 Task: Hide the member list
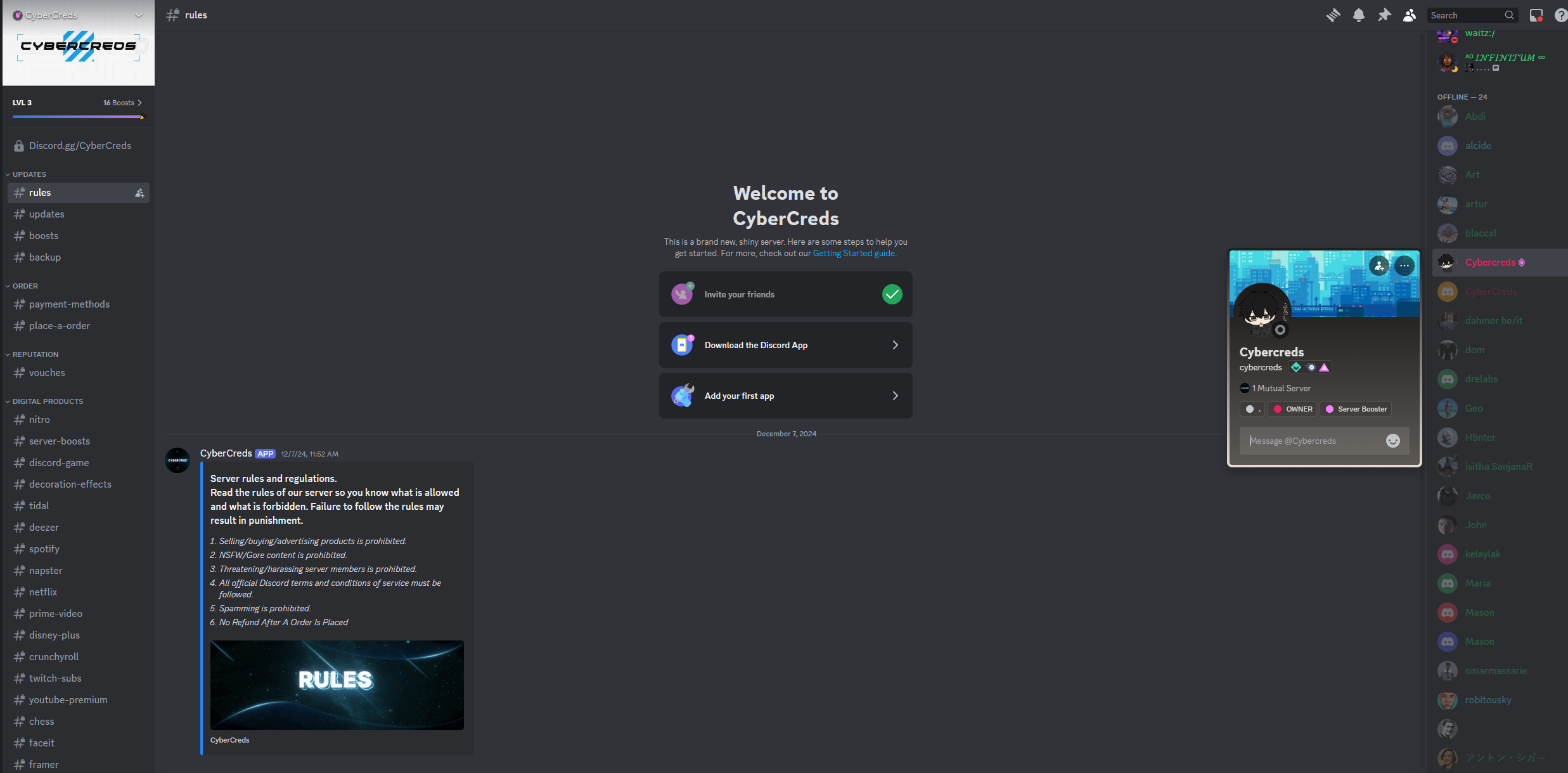pyautogui.click(x=1410, y=15)
